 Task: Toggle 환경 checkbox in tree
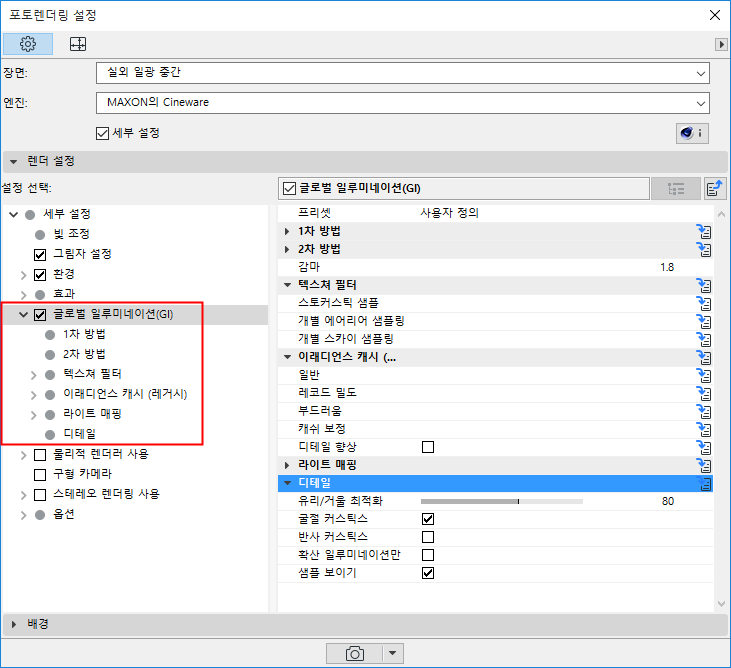pos(40,275)
